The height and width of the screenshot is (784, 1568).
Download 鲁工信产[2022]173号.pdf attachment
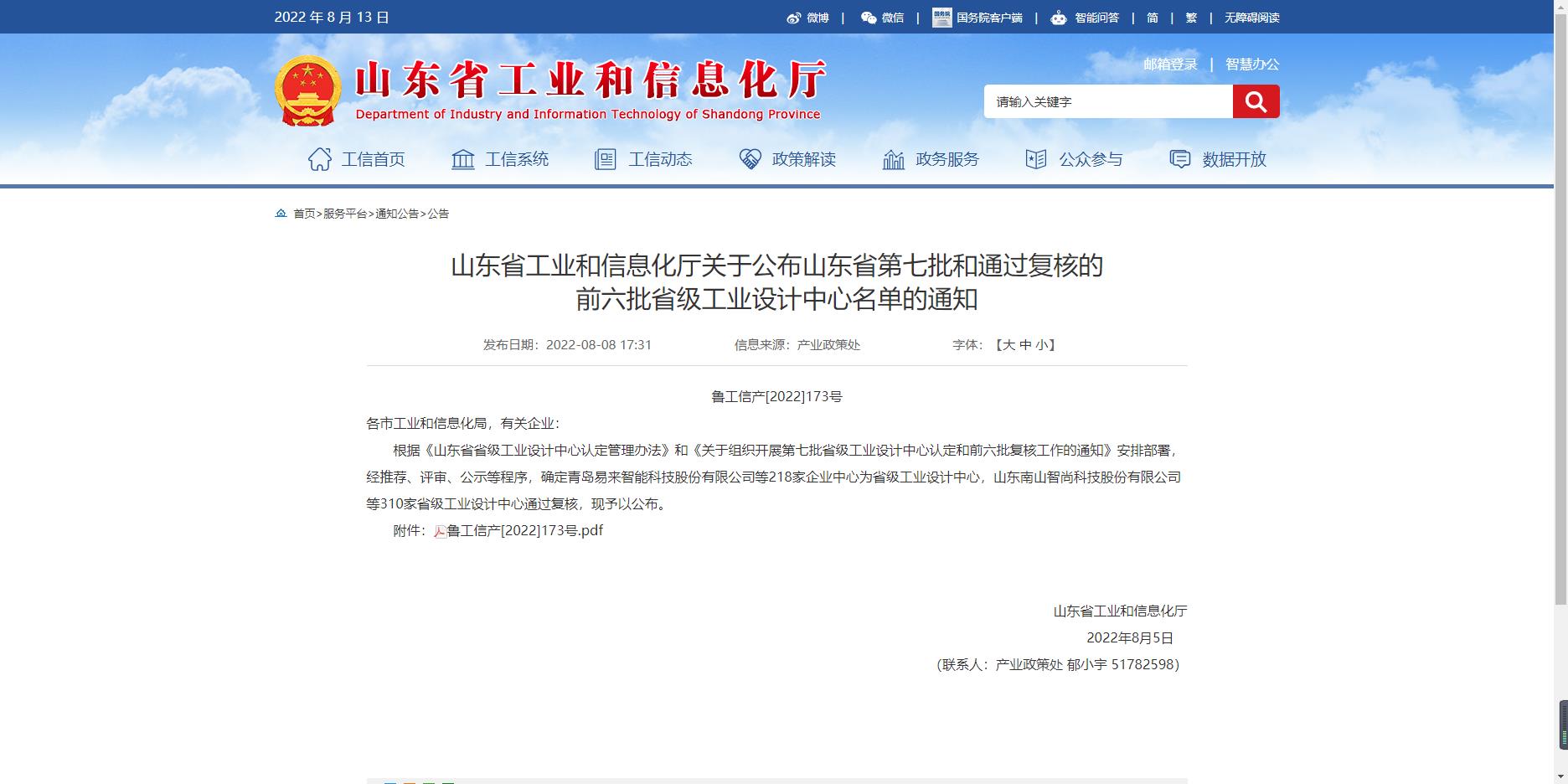point(524,530)
